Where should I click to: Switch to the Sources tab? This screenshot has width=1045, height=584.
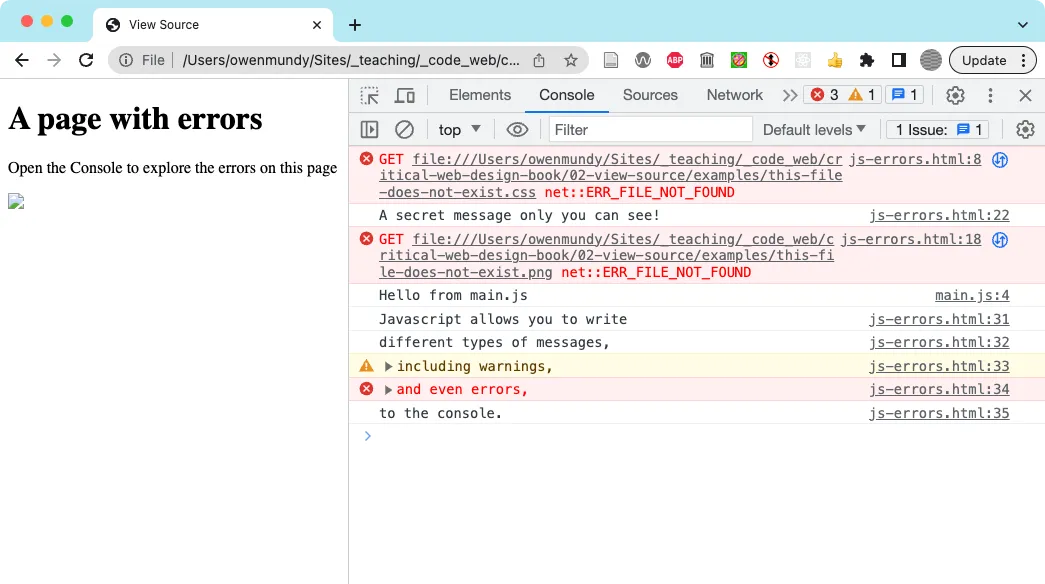pyautogui.click(x=650, y=95)
